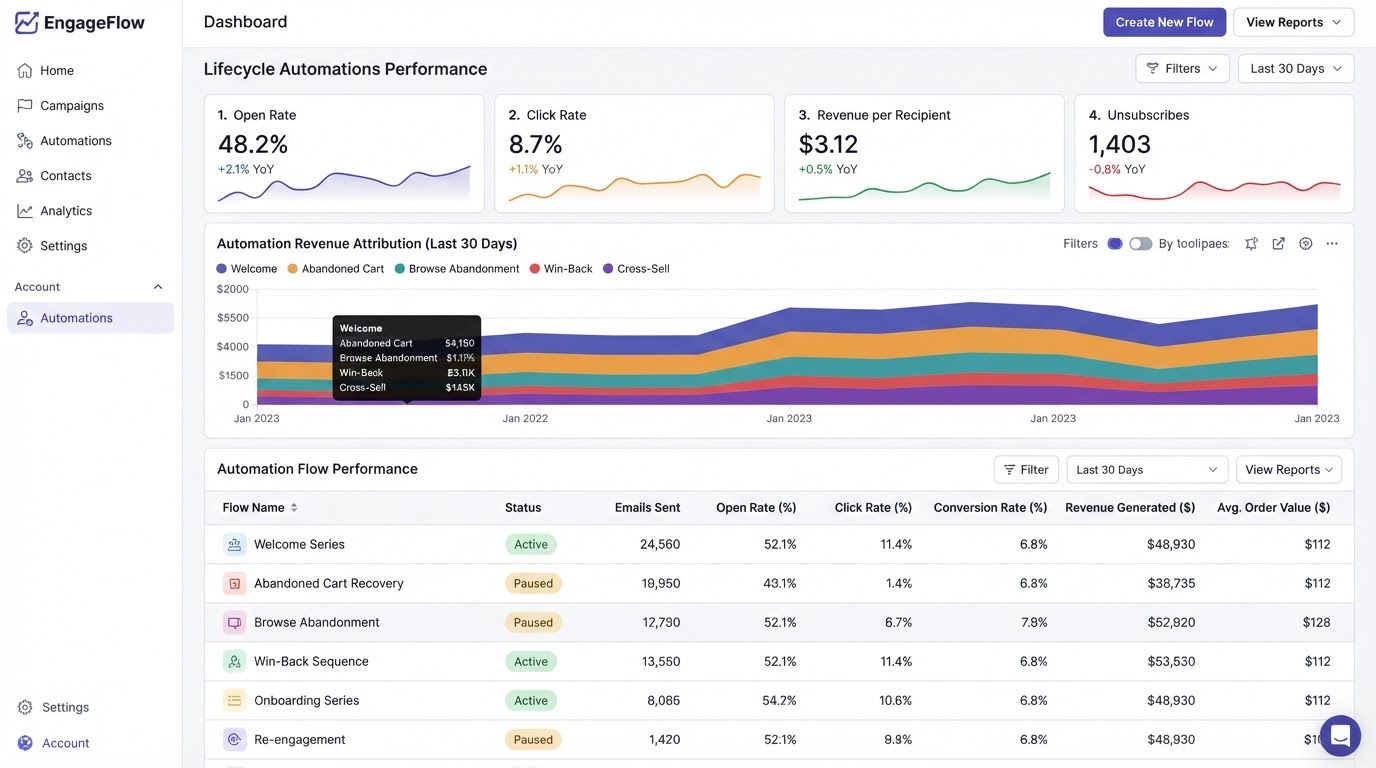Screen dimensions: 1376x768
Task: Click the Welcome Series row icon
Action: coord(234,545)
